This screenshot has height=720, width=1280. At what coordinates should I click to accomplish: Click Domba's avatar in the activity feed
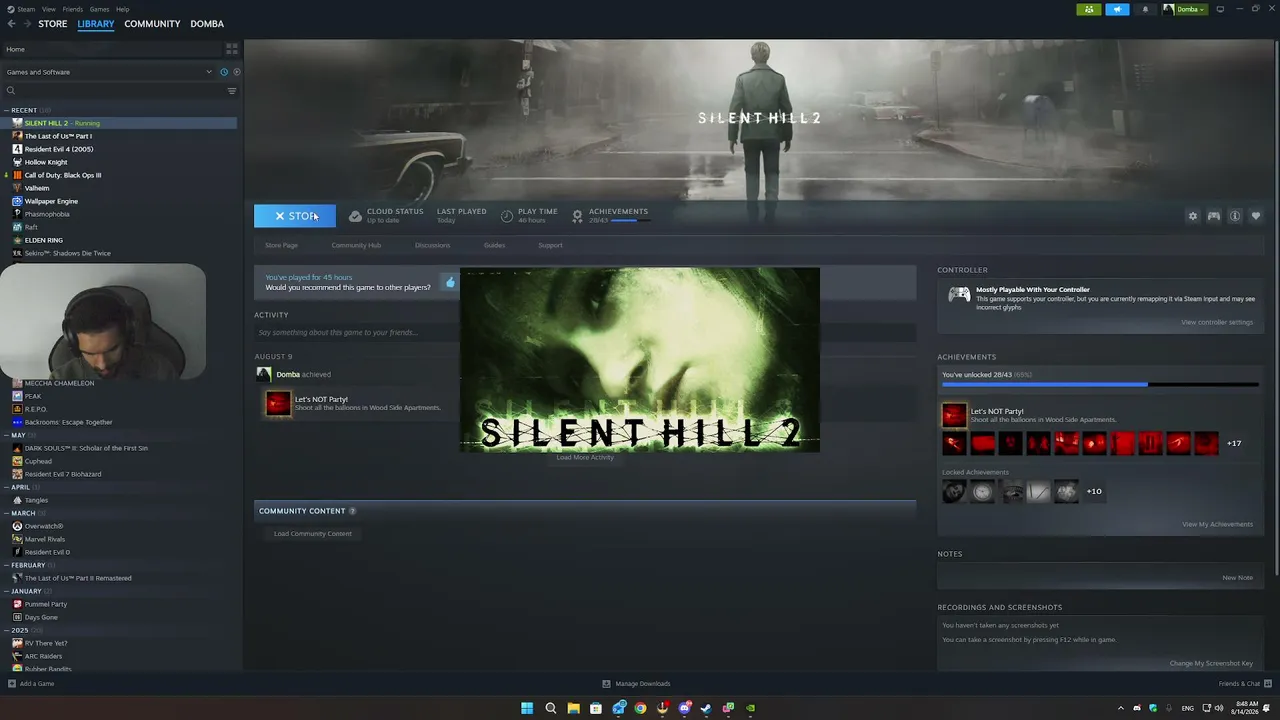pos(264,374)
